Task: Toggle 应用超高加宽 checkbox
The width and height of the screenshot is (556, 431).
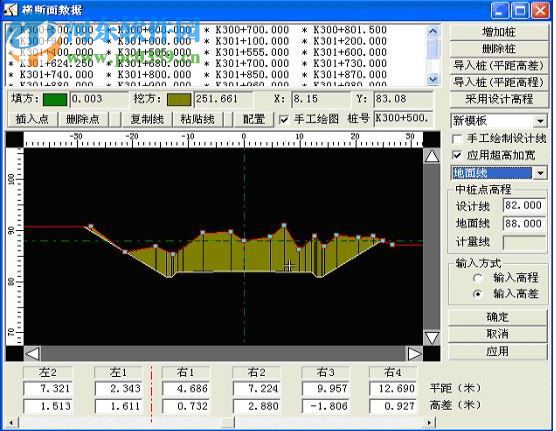Action: point(457,155)
